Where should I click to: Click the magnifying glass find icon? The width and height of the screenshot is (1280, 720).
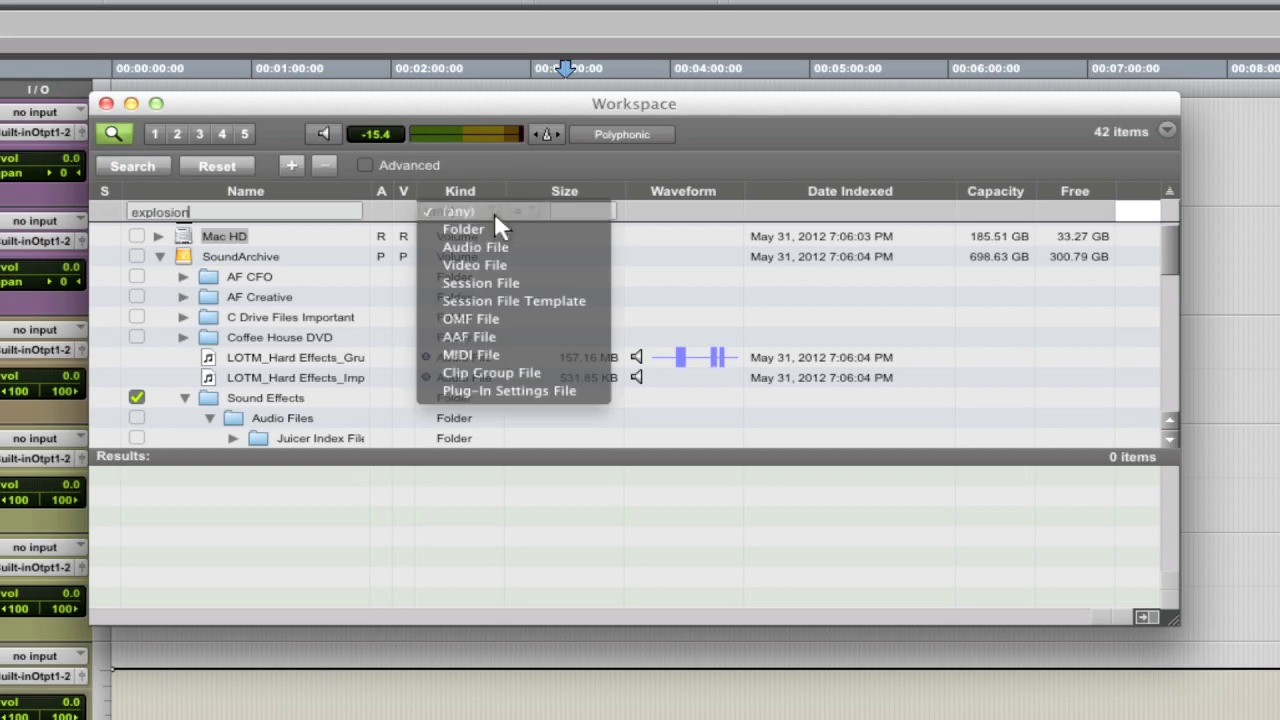click(x=113, y=134)
